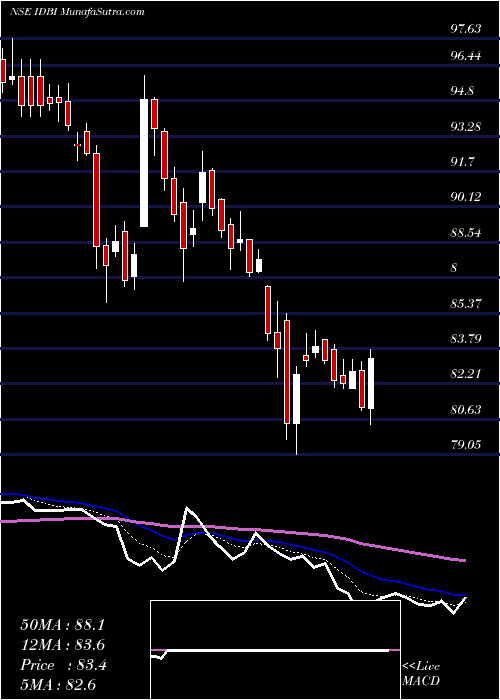The height and width of the screenshot is (700, 500).
Task: Click the 88.54 price axis label
Action: (466, 233)
